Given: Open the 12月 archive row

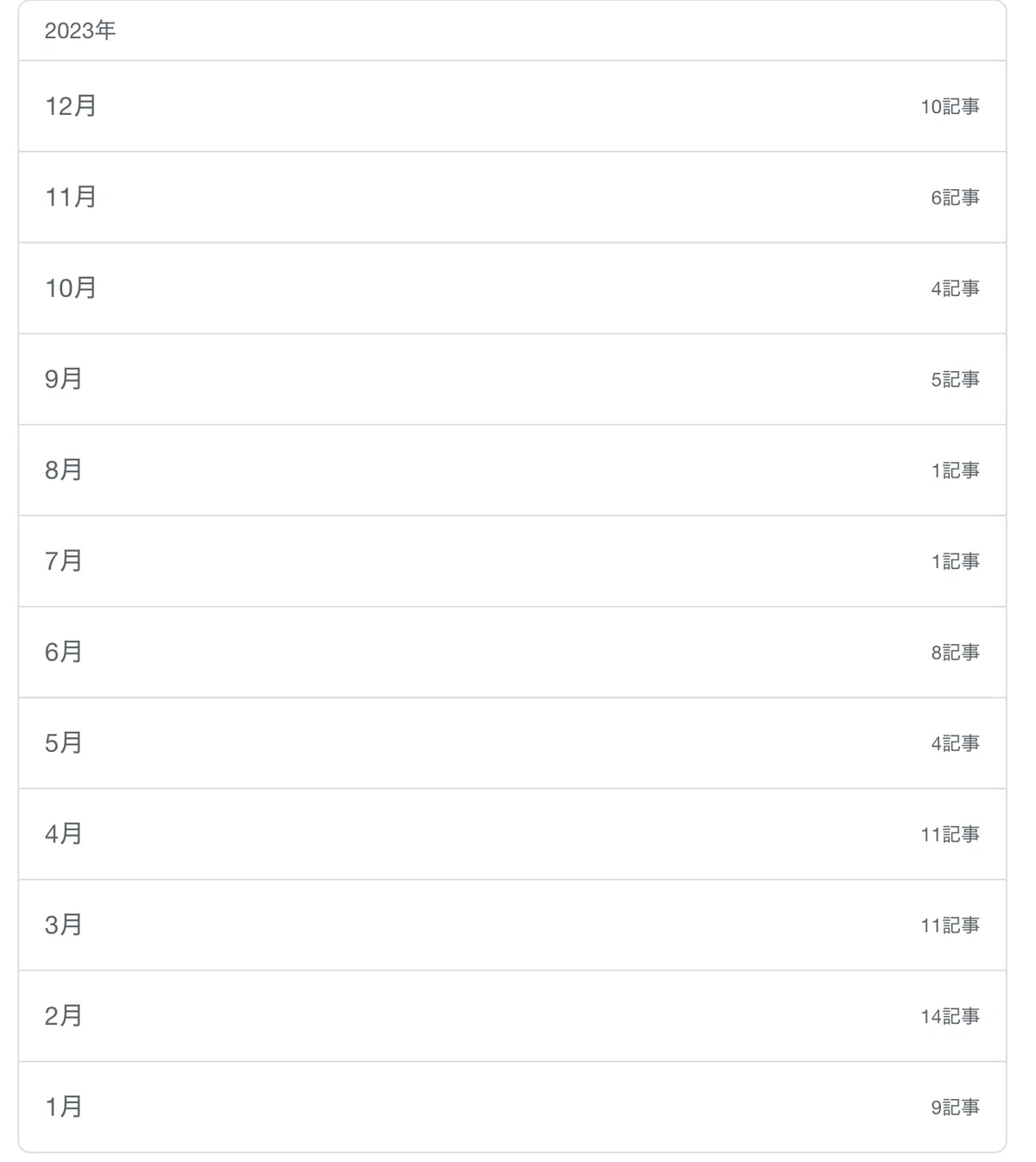Looking at the screenshot, I should [512, 106].
